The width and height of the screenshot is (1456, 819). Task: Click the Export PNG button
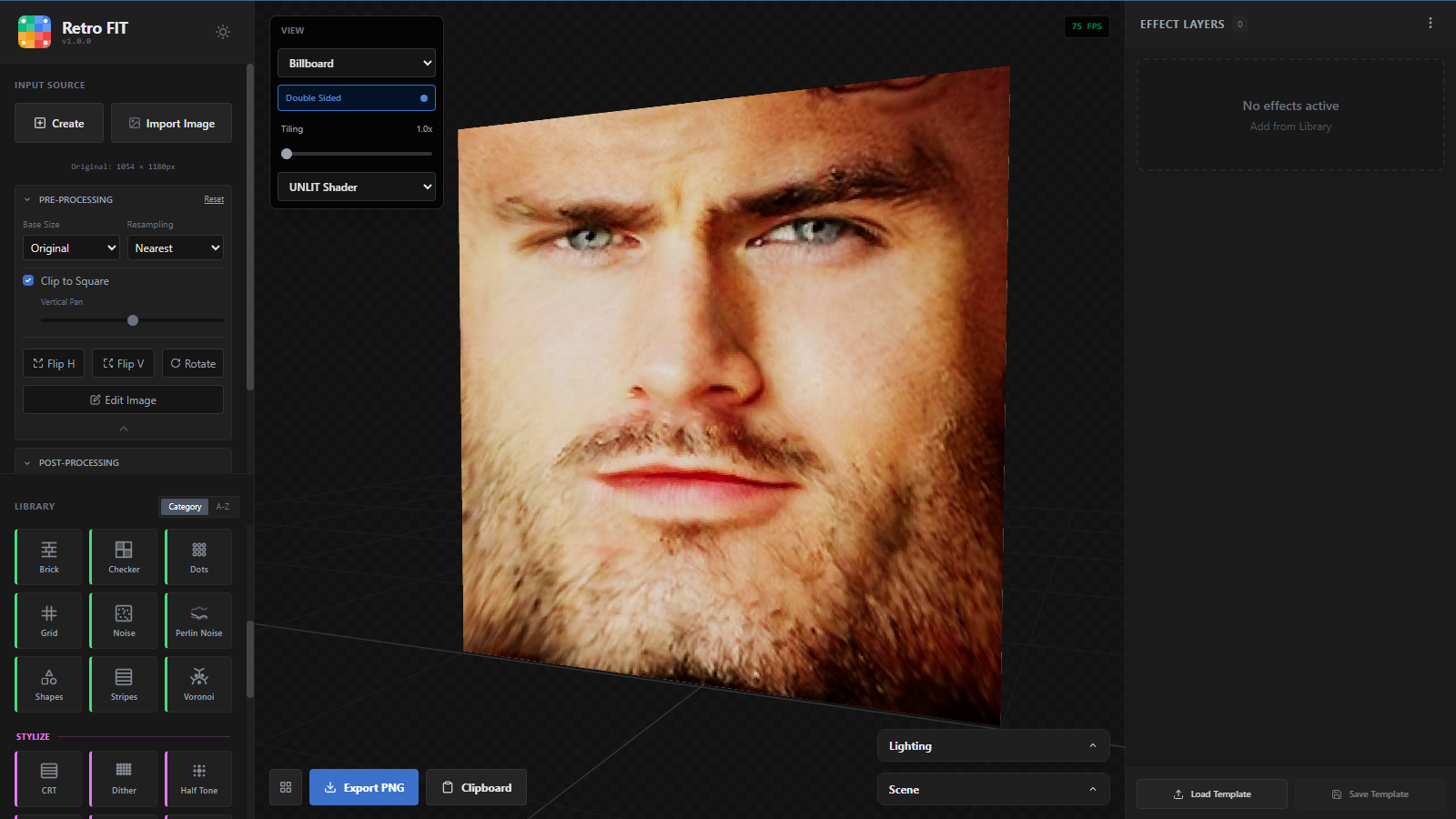point(364,787)
